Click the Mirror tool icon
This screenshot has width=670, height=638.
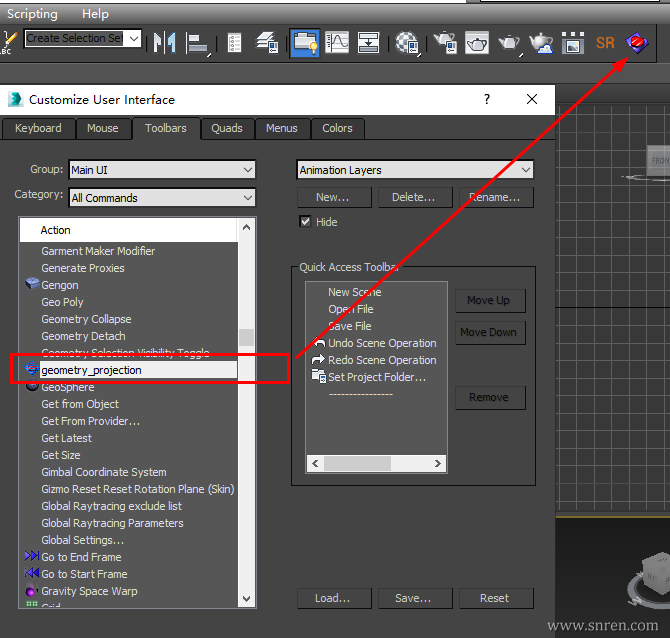[164, 42]
